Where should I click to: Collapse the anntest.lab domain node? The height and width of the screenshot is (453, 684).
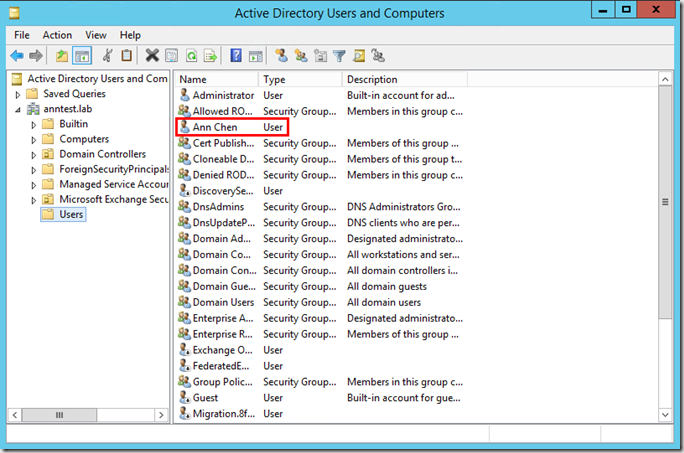(18, 109)
